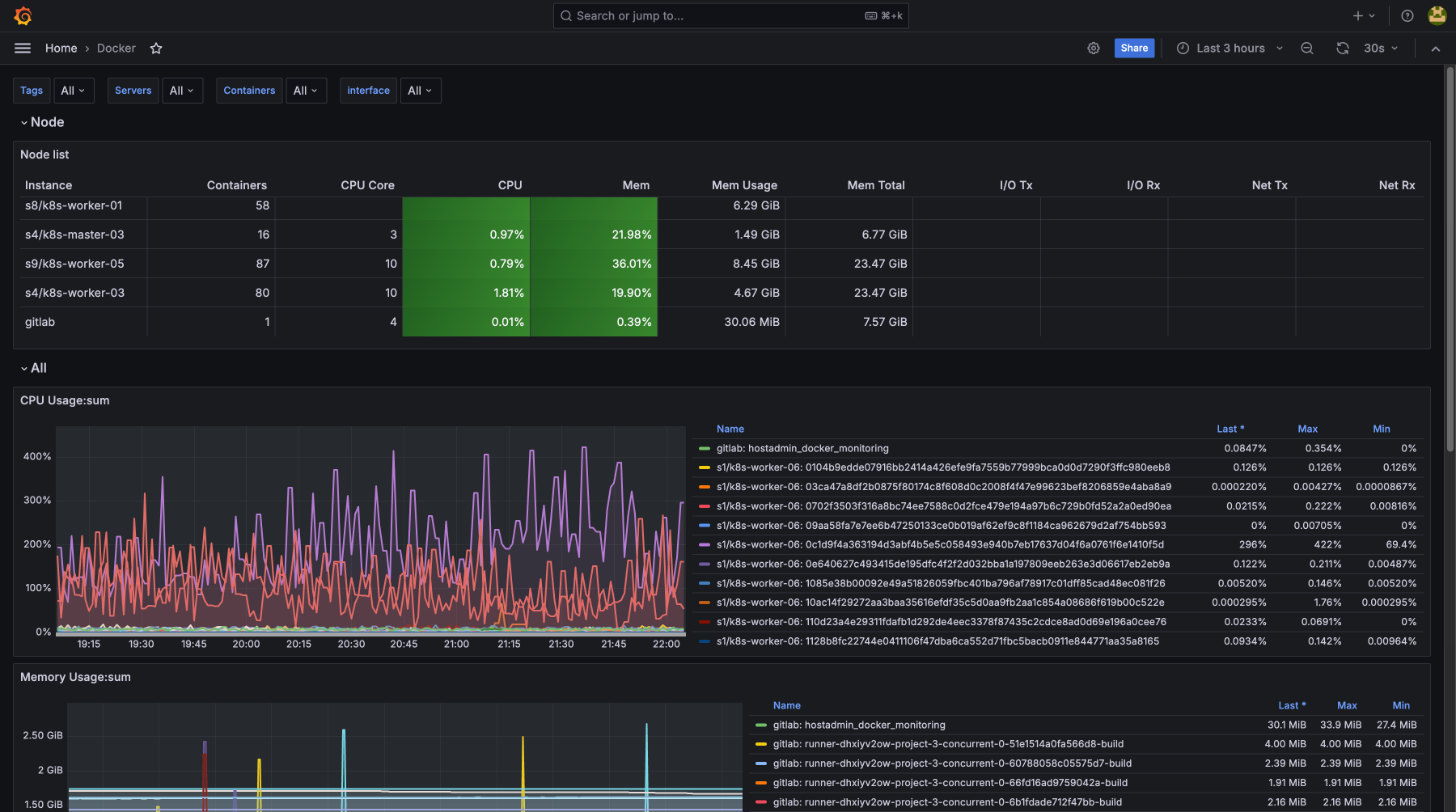1456x812 pixels.
Task: Sort CPU legend by Max column
Action: click(1307, 429)
